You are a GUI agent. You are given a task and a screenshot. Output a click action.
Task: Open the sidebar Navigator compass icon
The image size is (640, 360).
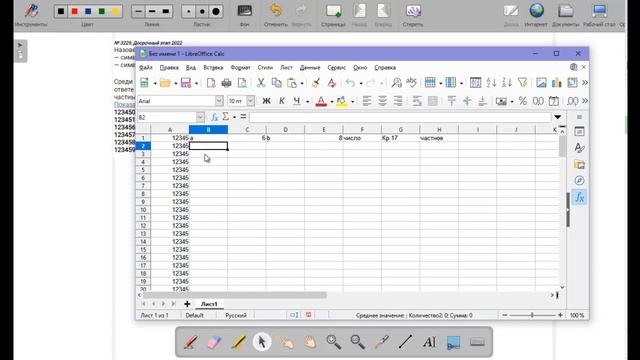579,180
